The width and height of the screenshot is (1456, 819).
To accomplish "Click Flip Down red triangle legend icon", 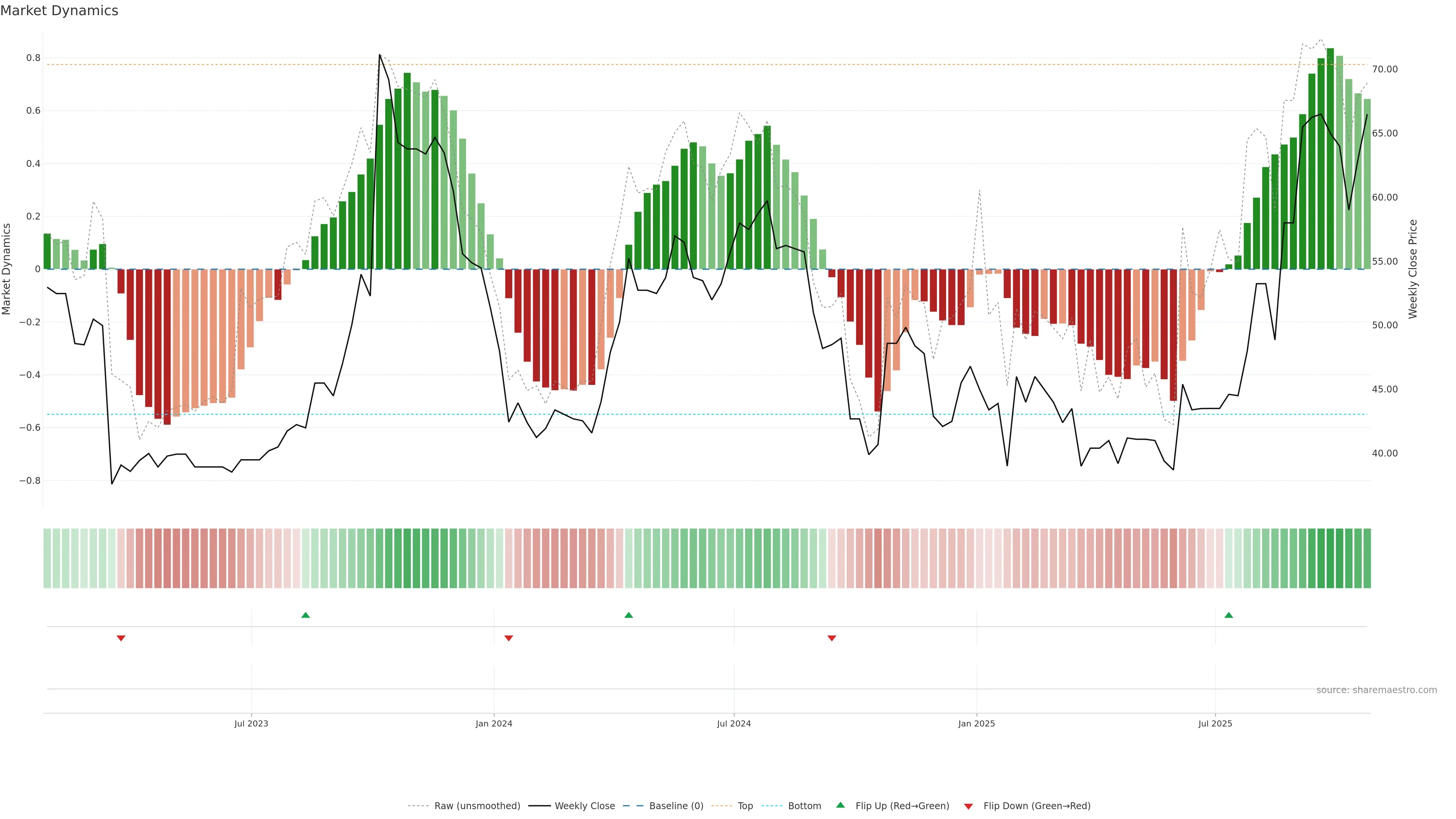I will (x=968, y=806).
